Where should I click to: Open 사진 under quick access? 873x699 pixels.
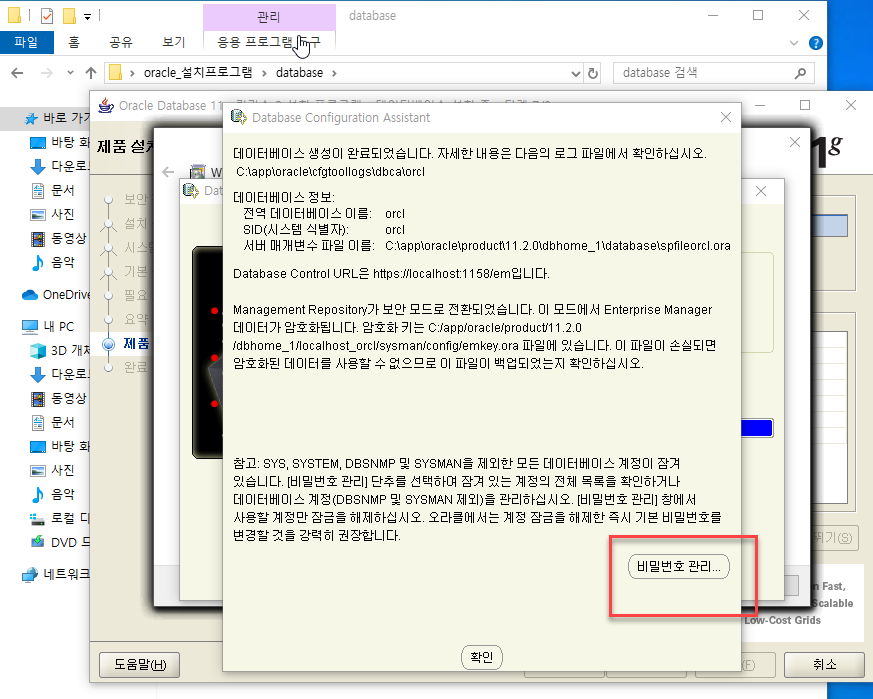[x=52, y=214]
